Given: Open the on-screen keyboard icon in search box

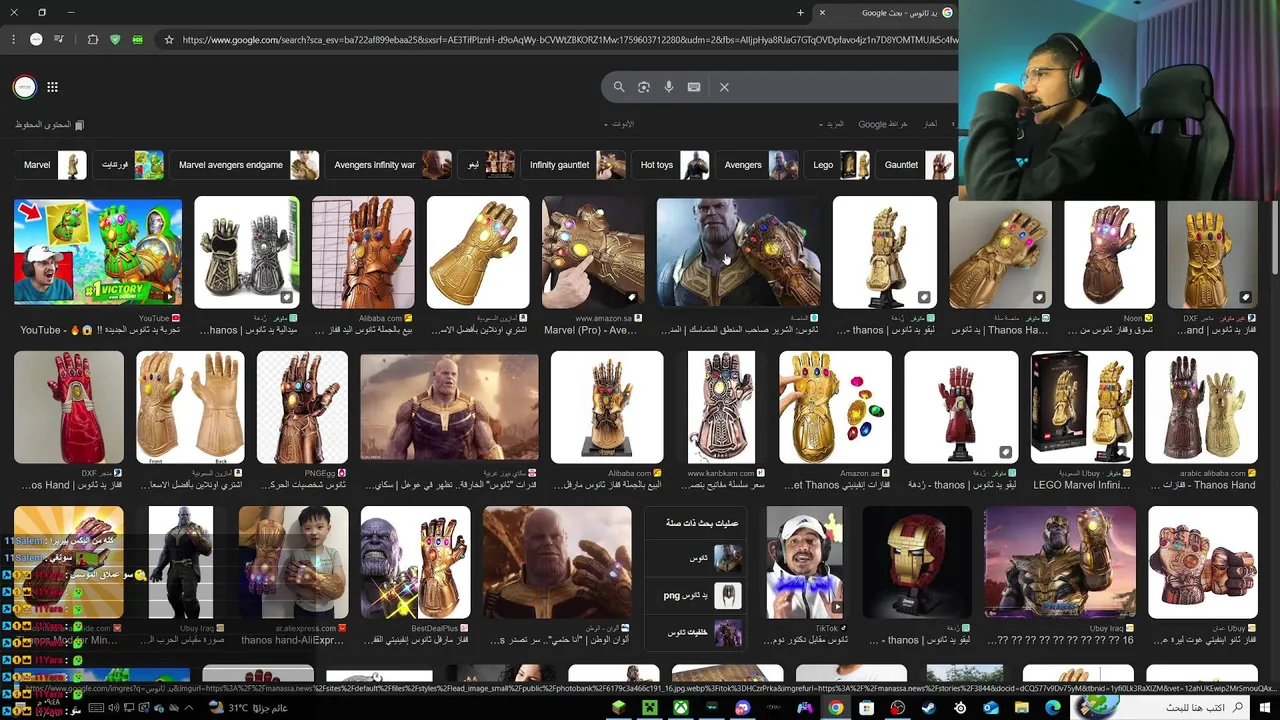Looking at the screenshot, I should pos(694,87).
